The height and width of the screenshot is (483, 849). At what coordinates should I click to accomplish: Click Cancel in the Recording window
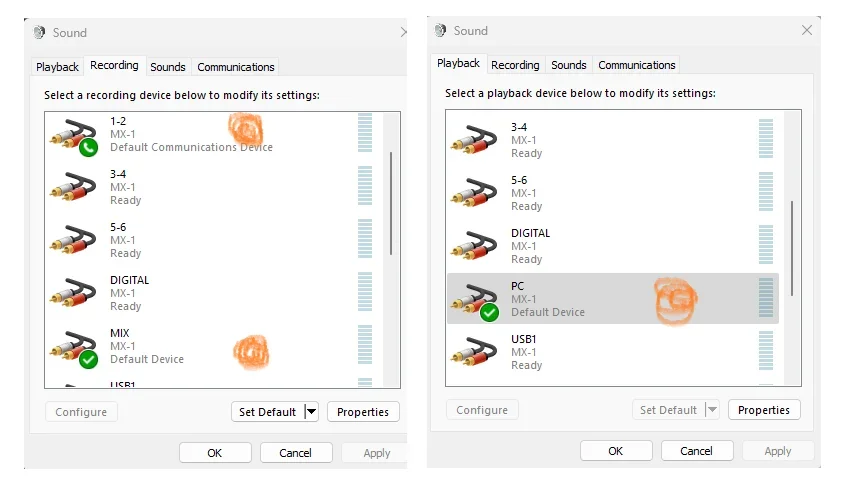[295, 453]
